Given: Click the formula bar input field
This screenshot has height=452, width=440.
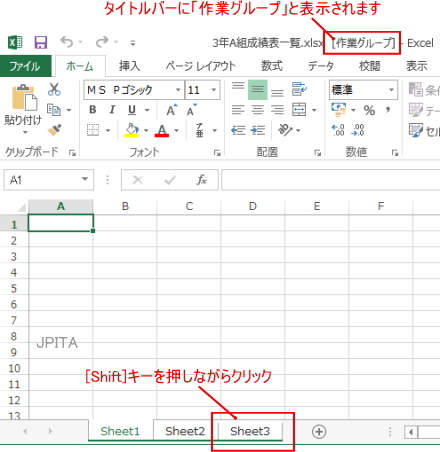Looking at the screenshot, I should (x=331, y=180).
